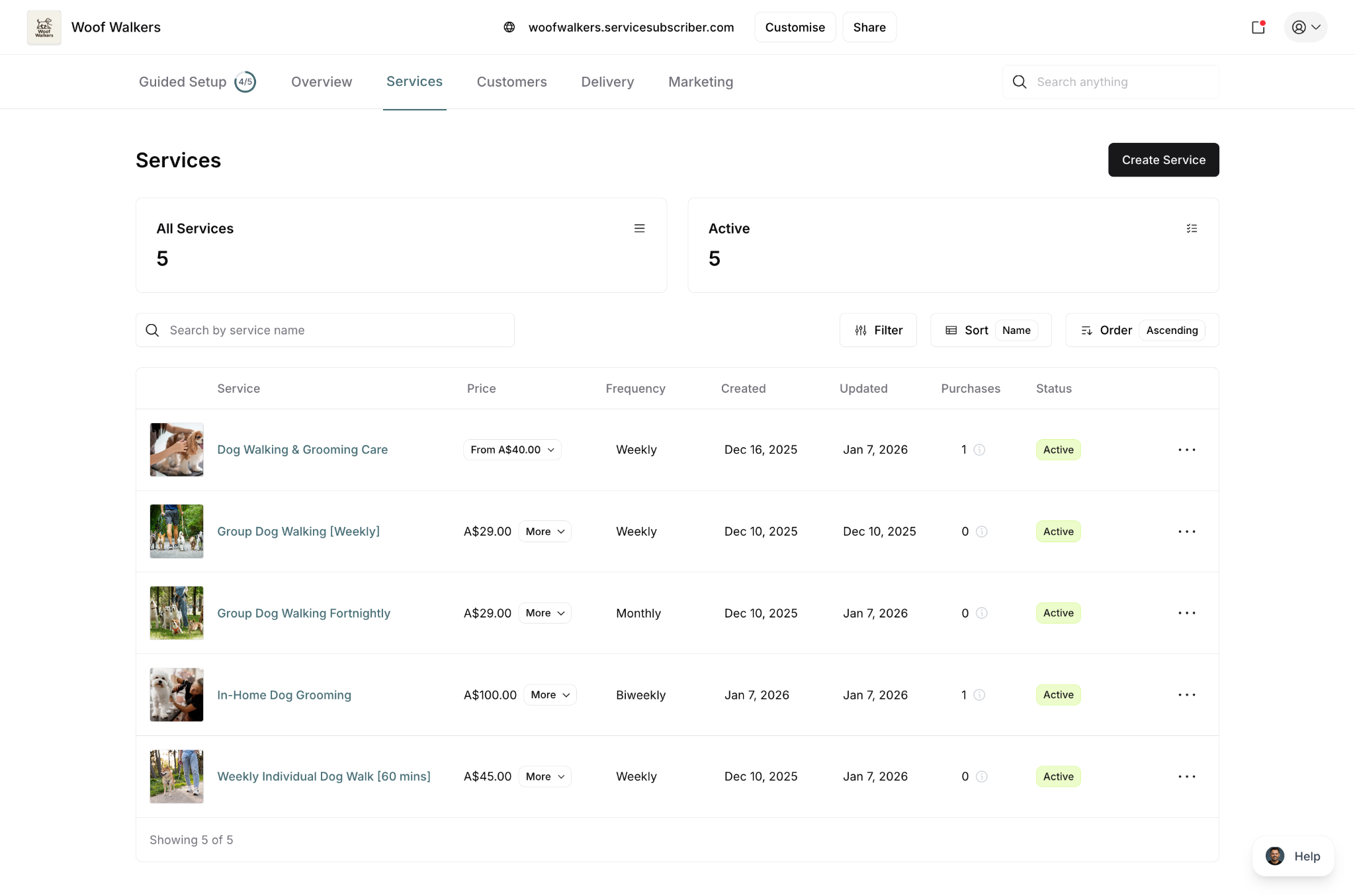
Task: Open the Filter options
Action: pyautogui.click(x=878, y=330)
